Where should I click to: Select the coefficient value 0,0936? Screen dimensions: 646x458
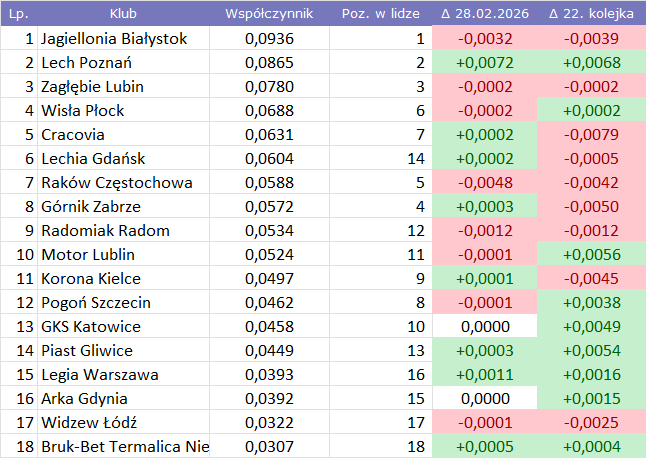click(x=269, y=39)
